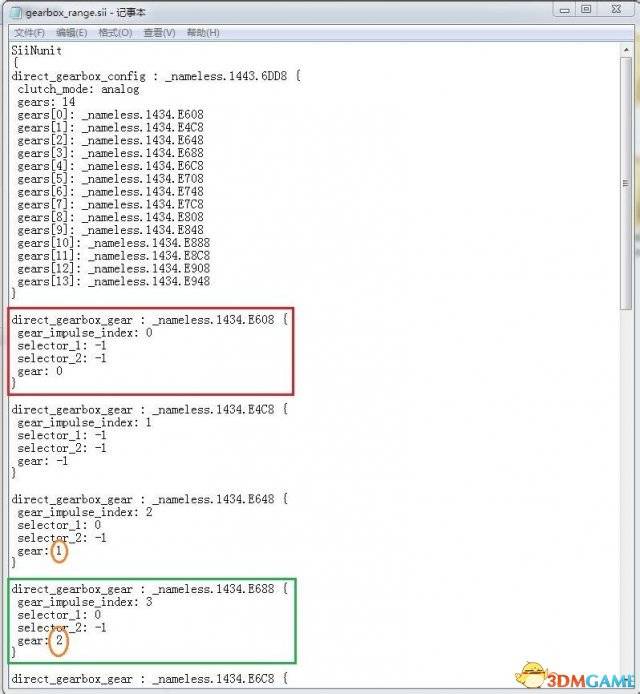Image resolution: width=640 pixels, height=694 pixels.
Task: Maximize the Notepad window
Action: click(x=586, y=9)
